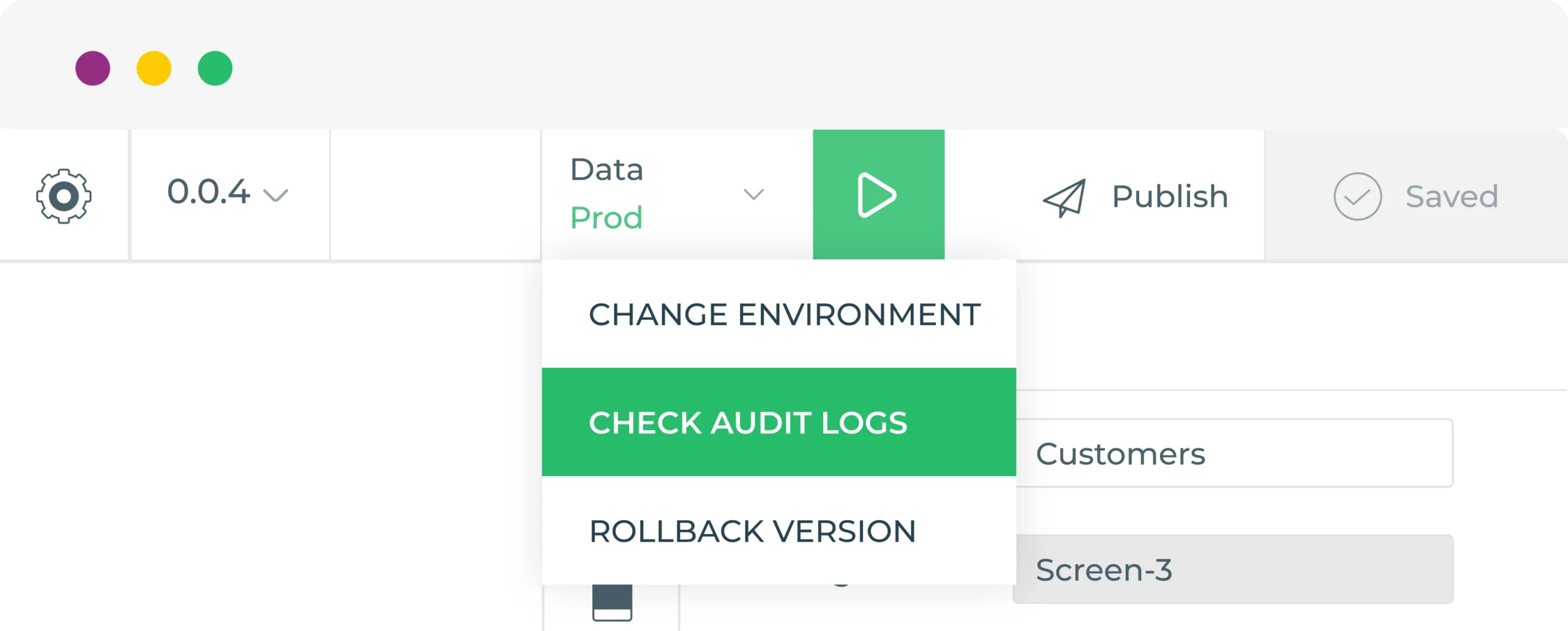Click the Data label in the toolbar
This screenshot has width=1568, height=631.
pos(606,169)
